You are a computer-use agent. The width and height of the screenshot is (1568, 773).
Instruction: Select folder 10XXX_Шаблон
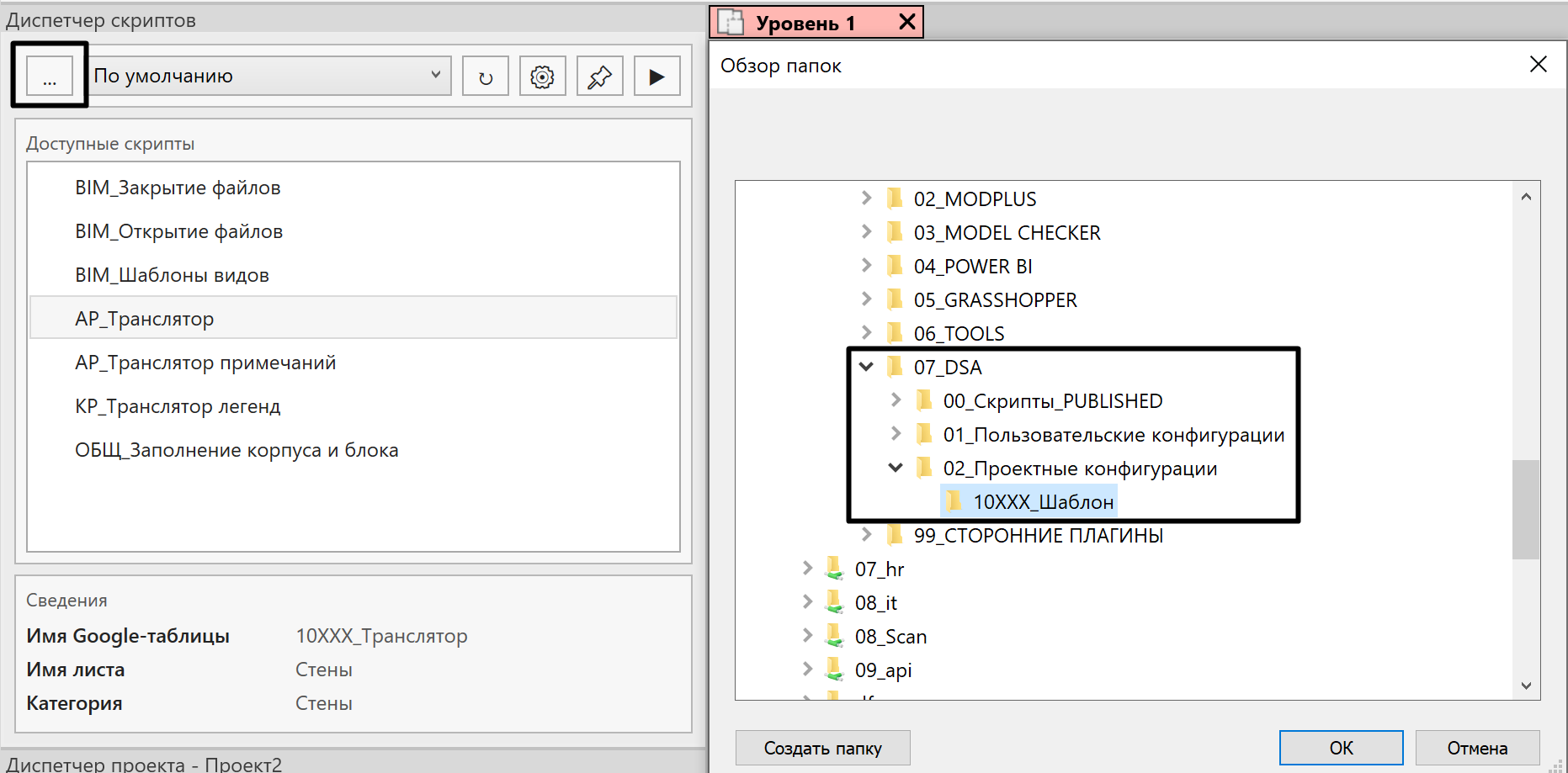(x=1043, y=502)
